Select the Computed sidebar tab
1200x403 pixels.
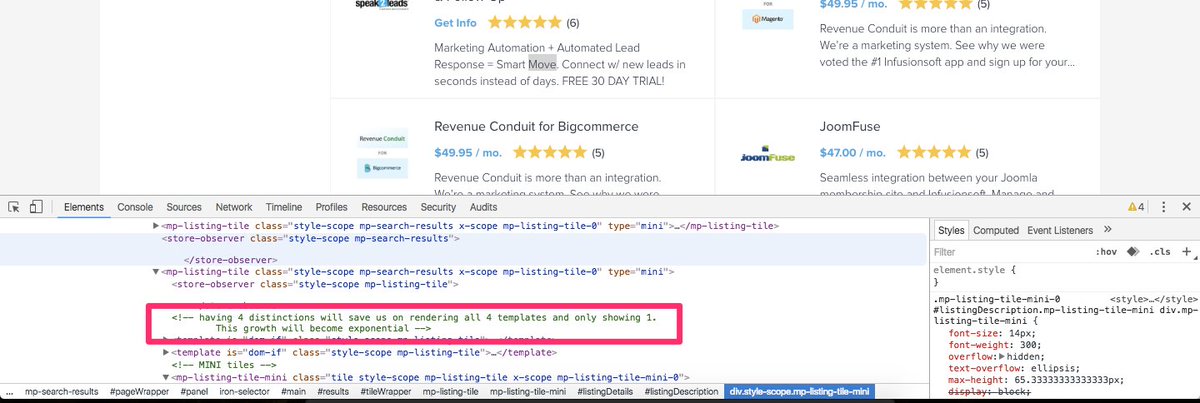[x=996, y=230]
